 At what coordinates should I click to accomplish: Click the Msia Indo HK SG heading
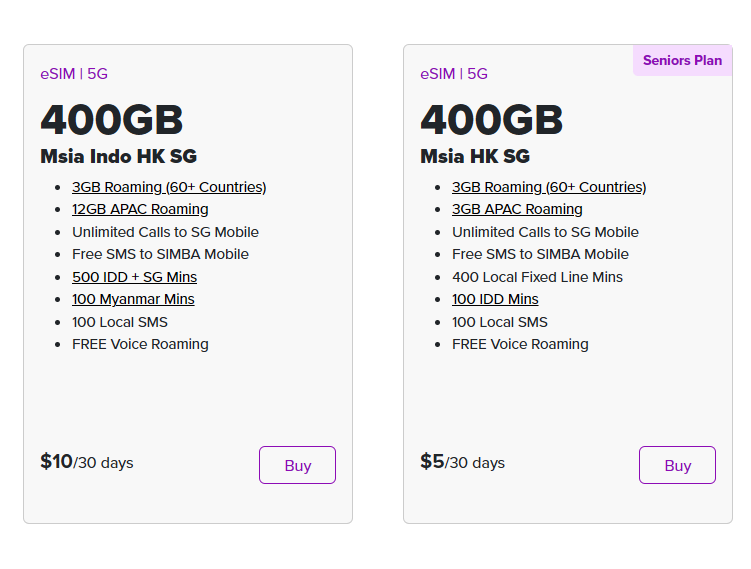click(x=119, y=156)
